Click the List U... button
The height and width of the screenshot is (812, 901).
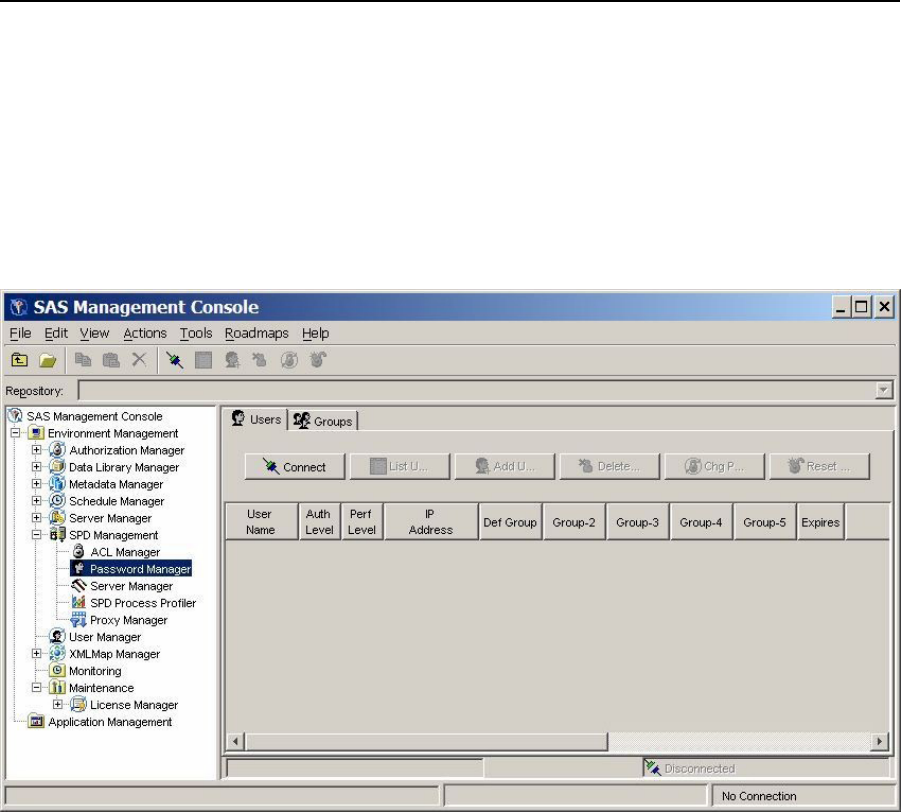(x=400, y=467)
